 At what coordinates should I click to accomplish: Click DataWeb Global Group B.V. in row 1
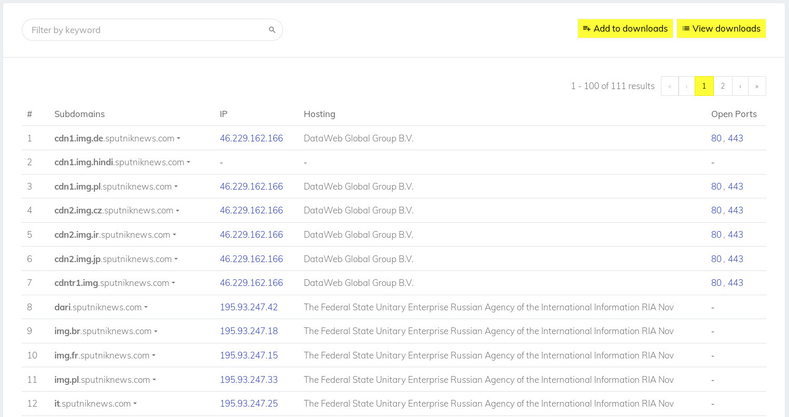(358, 138)
